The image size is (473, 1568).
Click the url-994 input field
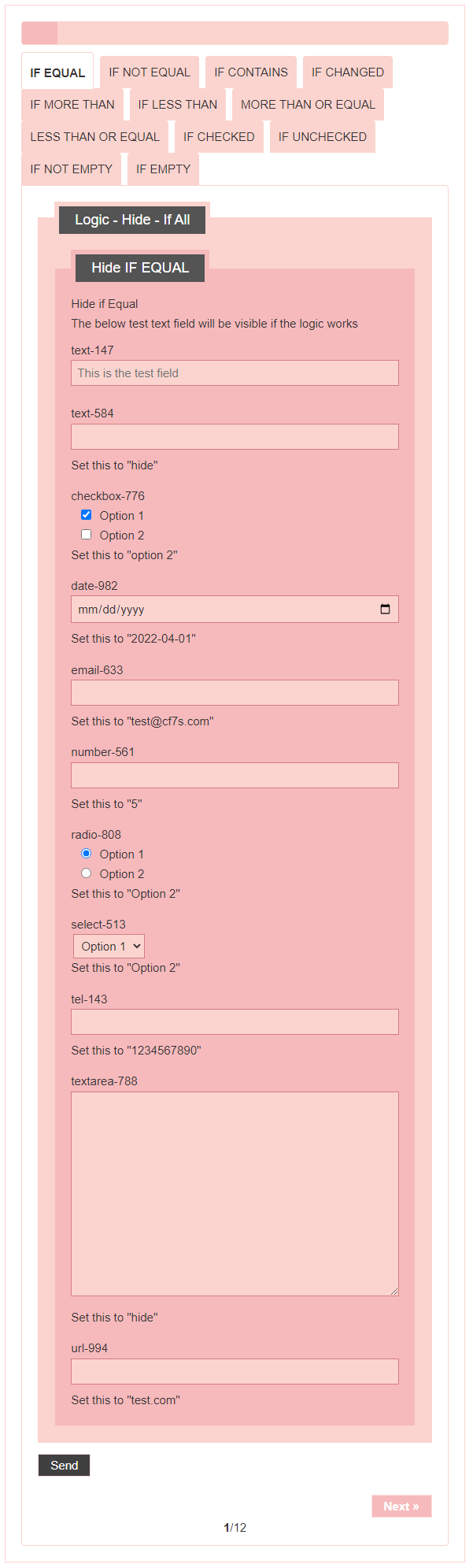coord(235,1371)
